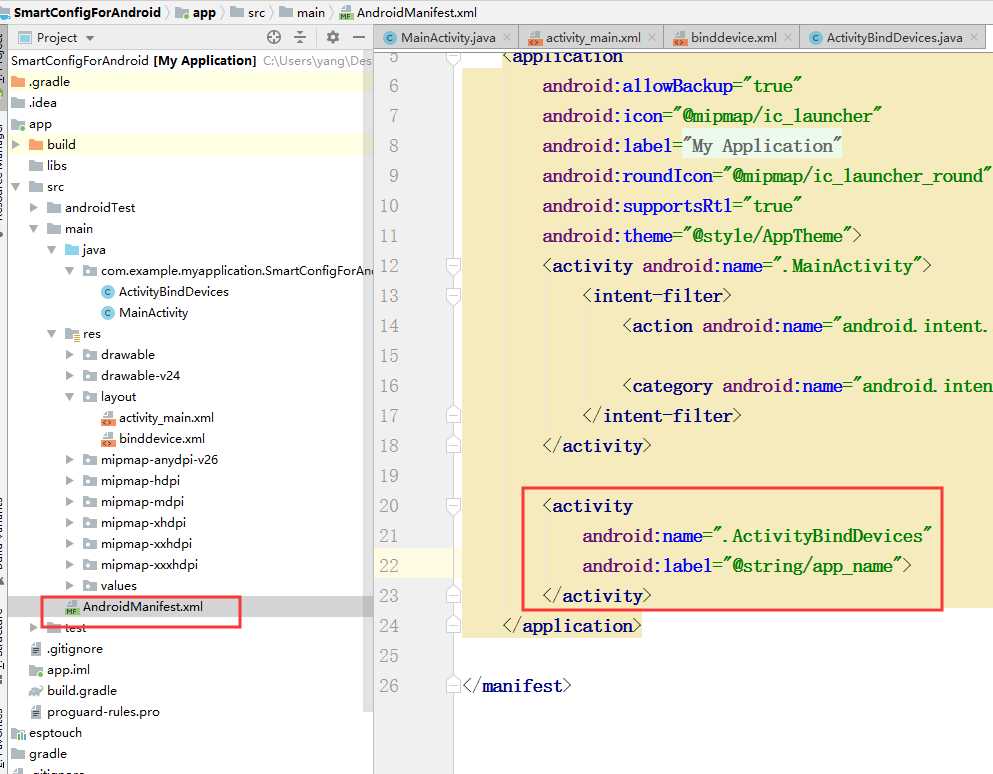Select the .gradle folder icon

tap(18, 82)
